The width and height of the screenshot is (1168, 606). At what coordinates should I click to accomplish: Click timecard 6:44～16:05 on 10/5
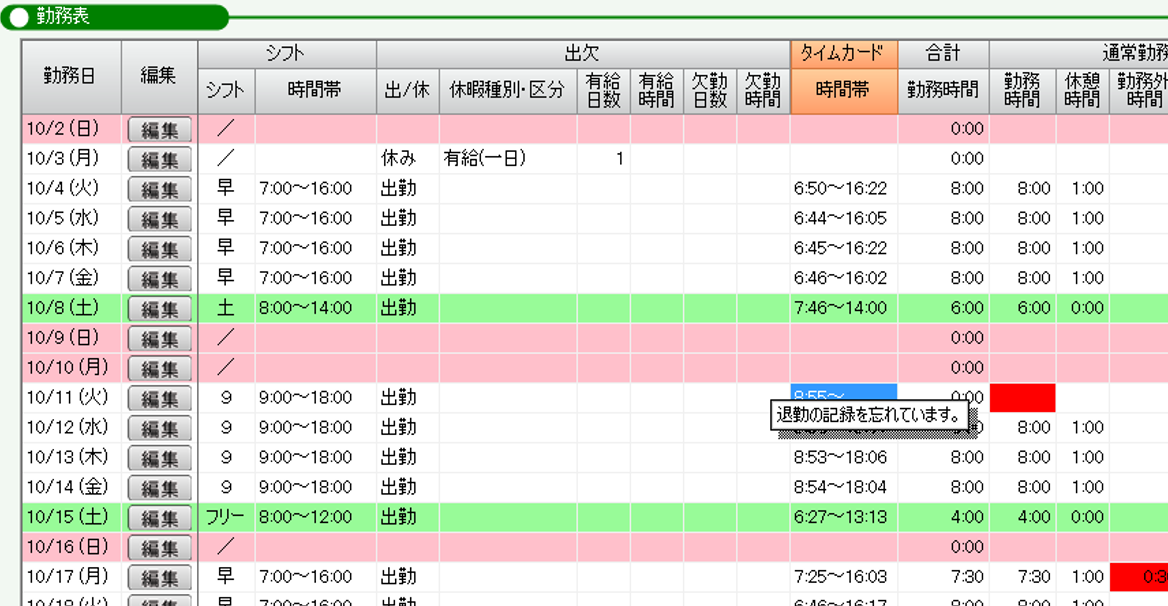click(x=844, y=218)
